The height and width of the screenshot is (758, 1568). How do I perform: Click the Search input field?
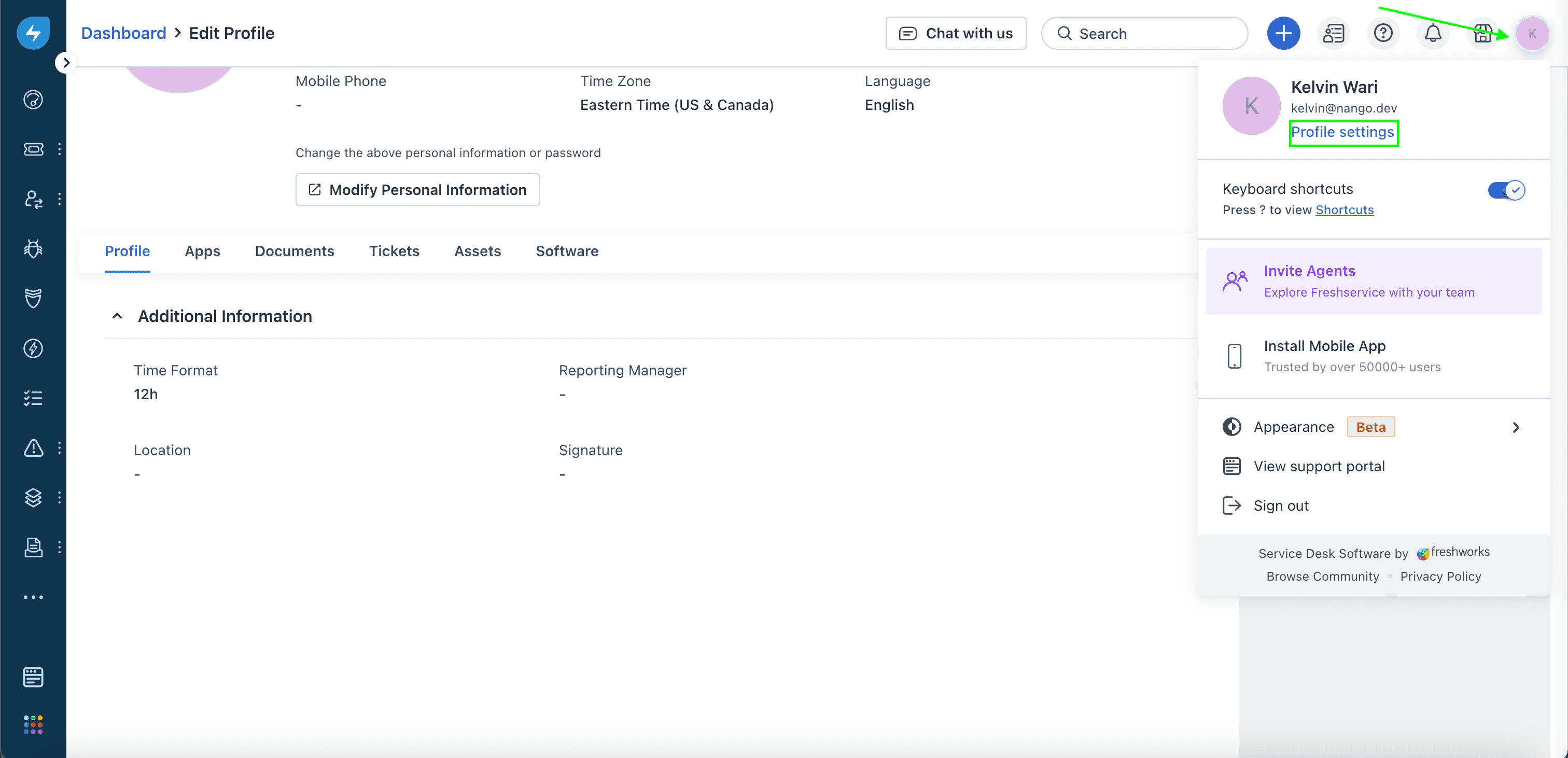click(1144, 34)
